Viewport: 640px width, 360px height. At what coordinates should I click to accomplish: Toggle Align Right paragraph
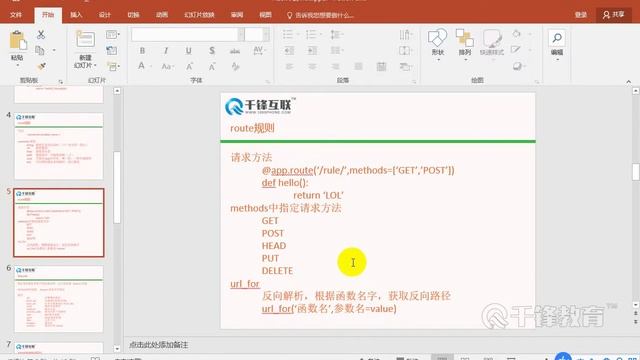coord(335,66)
